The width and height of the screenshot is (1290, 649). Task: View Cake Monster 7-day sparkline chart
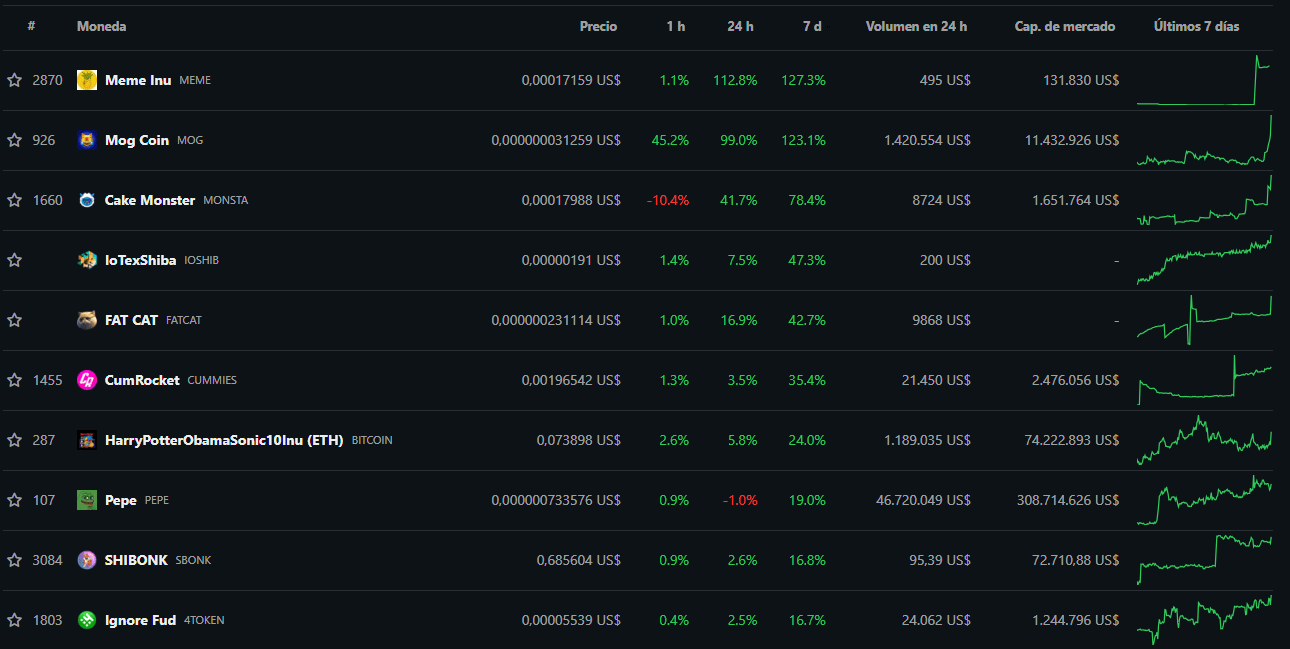(x=1204, y=200)
